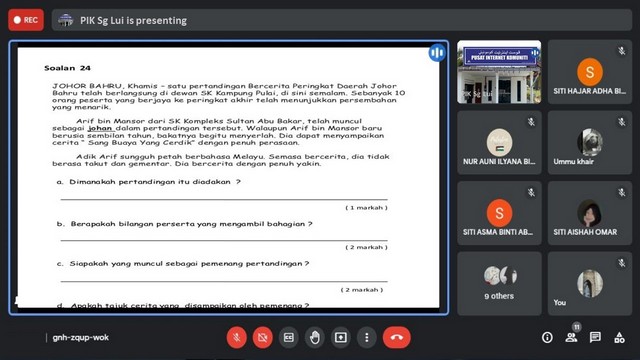Click the PIK Sg Lui is presenting banner
Image resolution: width=640 pixels, height=360 pixels.
click(342, 20)
